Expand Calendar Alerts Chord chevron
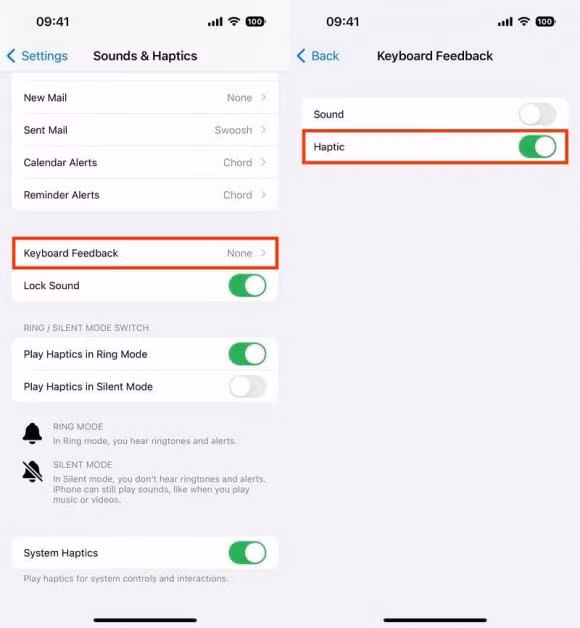Image resolution: width=580 pixels, height=628 pixels. tap(264, 162)
